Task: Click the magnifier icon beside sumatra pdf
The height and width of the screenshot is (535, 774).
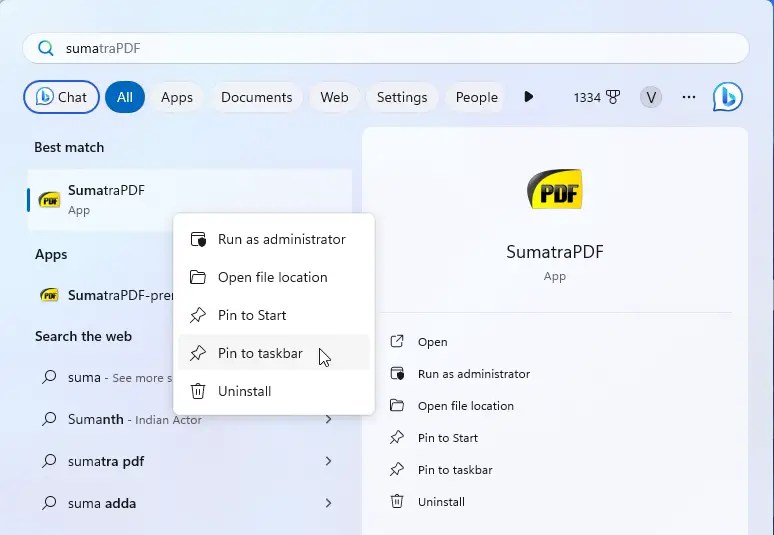Action: [49, 461]
